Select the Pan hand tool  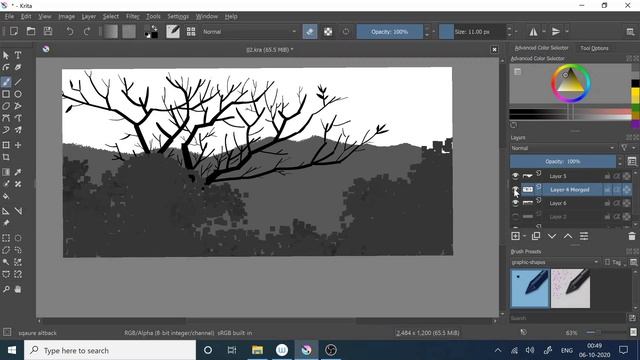[x=18, y=289]
